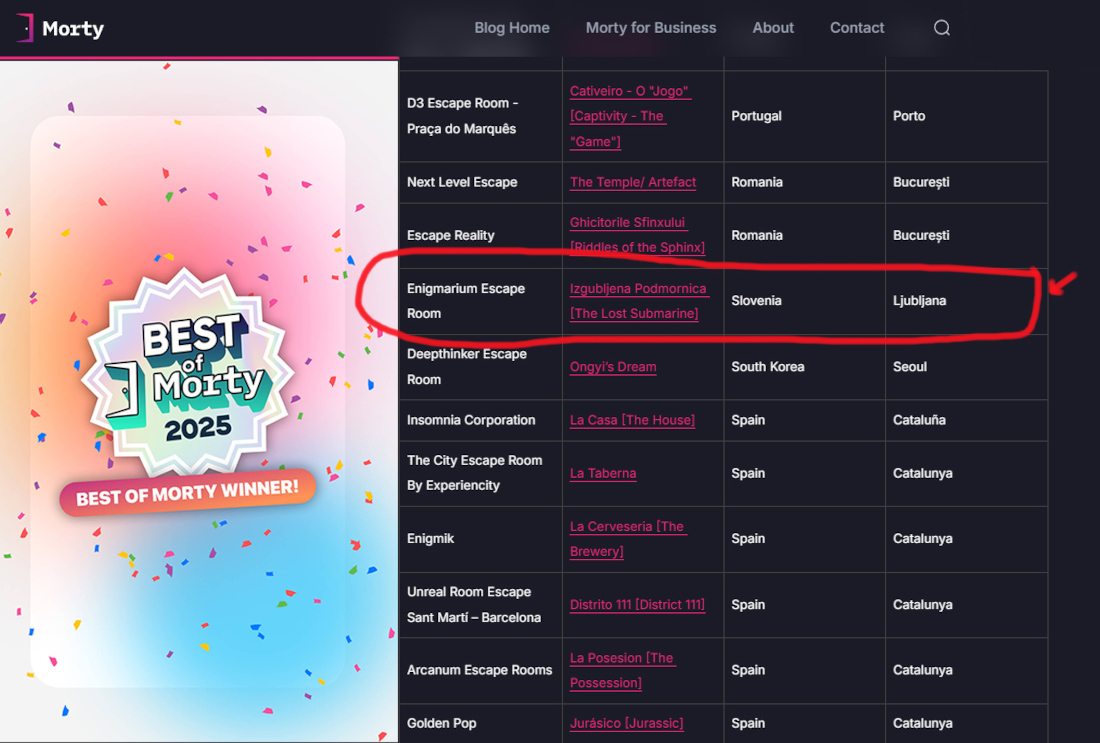This screenshot has height=743, width=1100.
Task: Open the Jurásico [Jurassic] link
Action: click(x=626, y=723)
